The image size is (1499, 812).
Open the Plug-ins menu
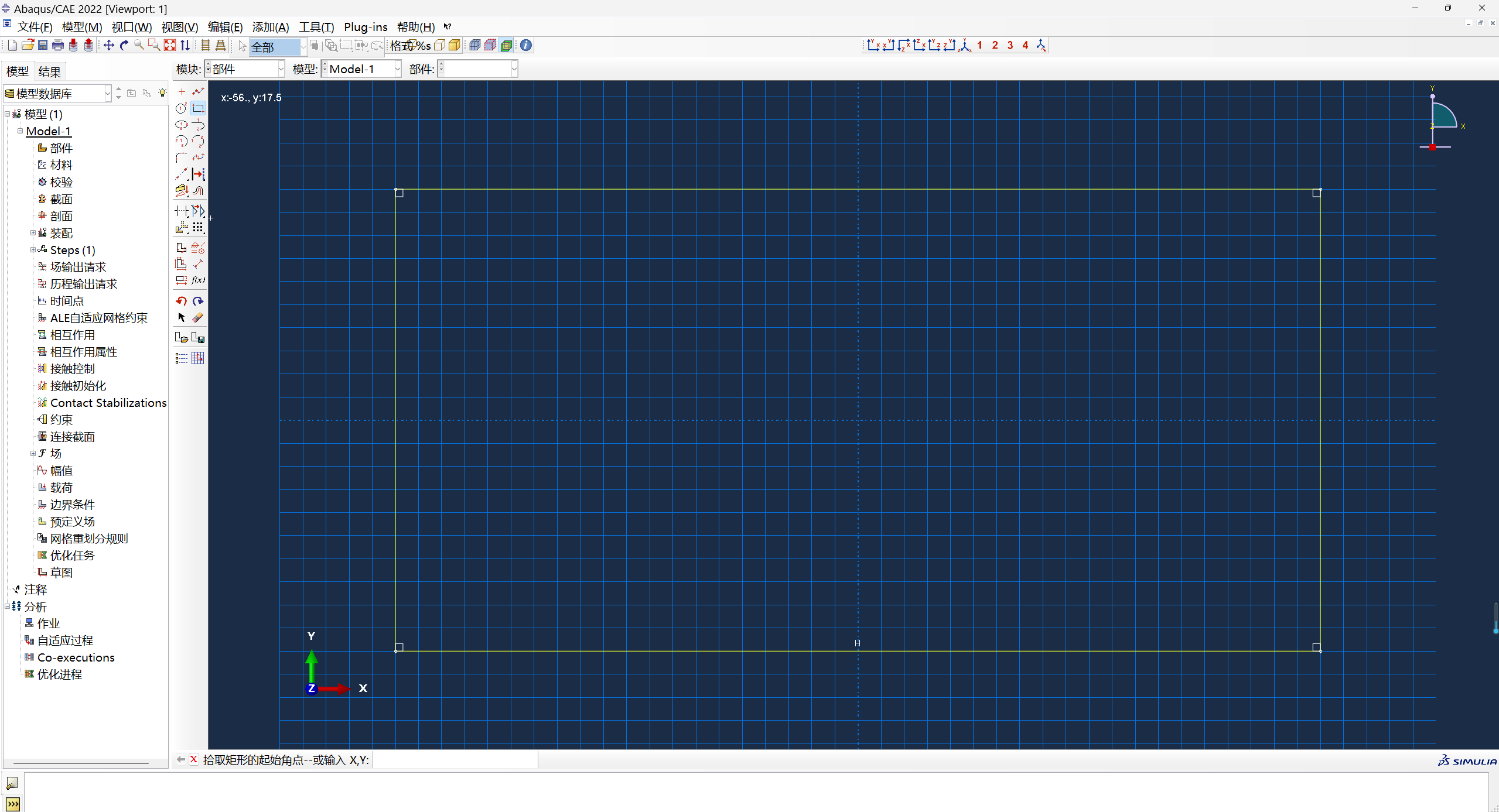click(x=366, y=27)
